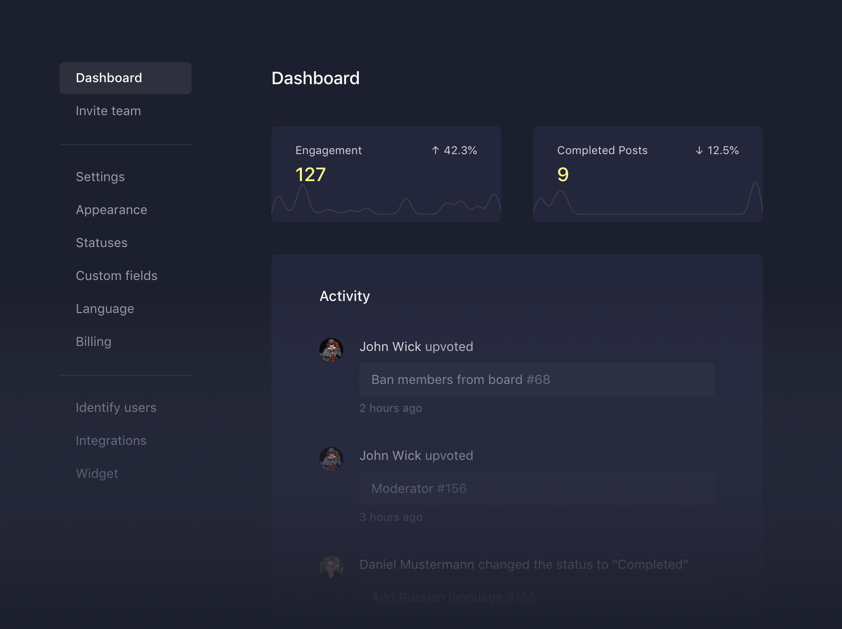Click the Invite team link

click(x=107, y=110)
